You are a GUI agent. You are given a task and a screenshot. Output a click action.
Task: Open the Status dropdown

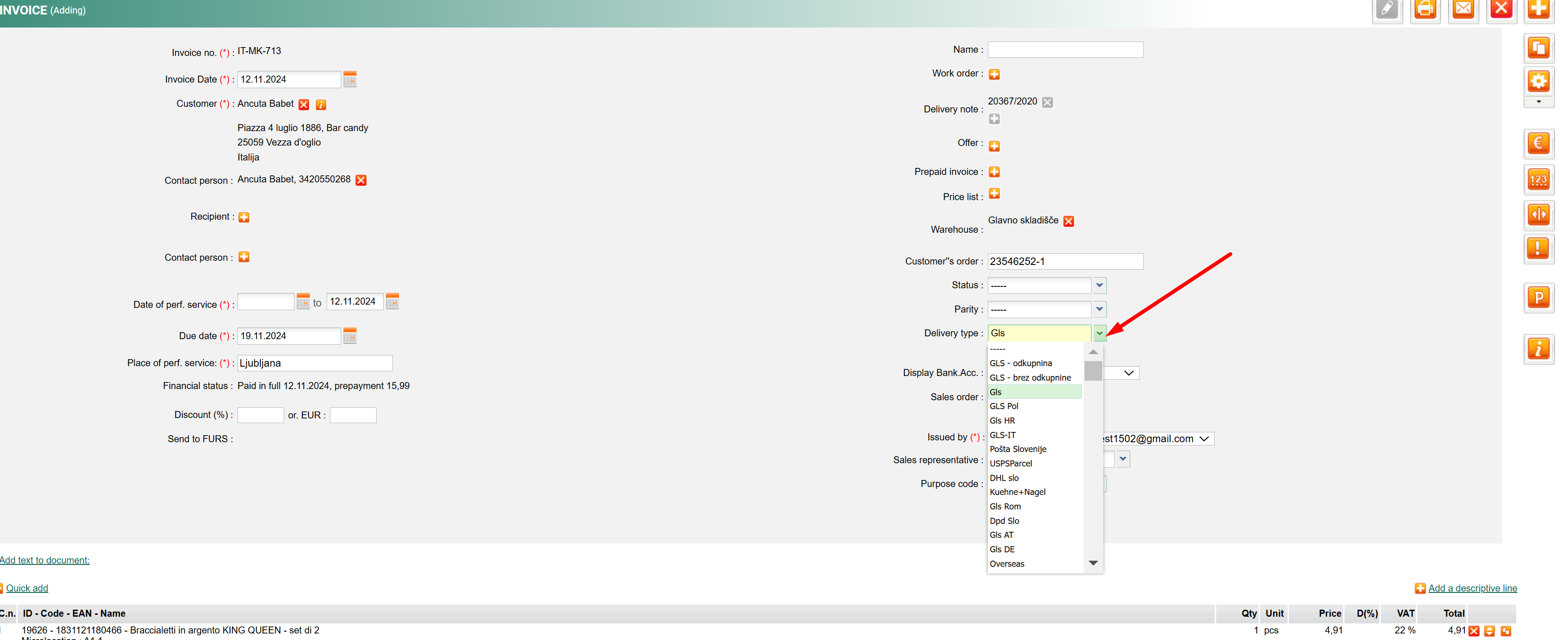1099,285
